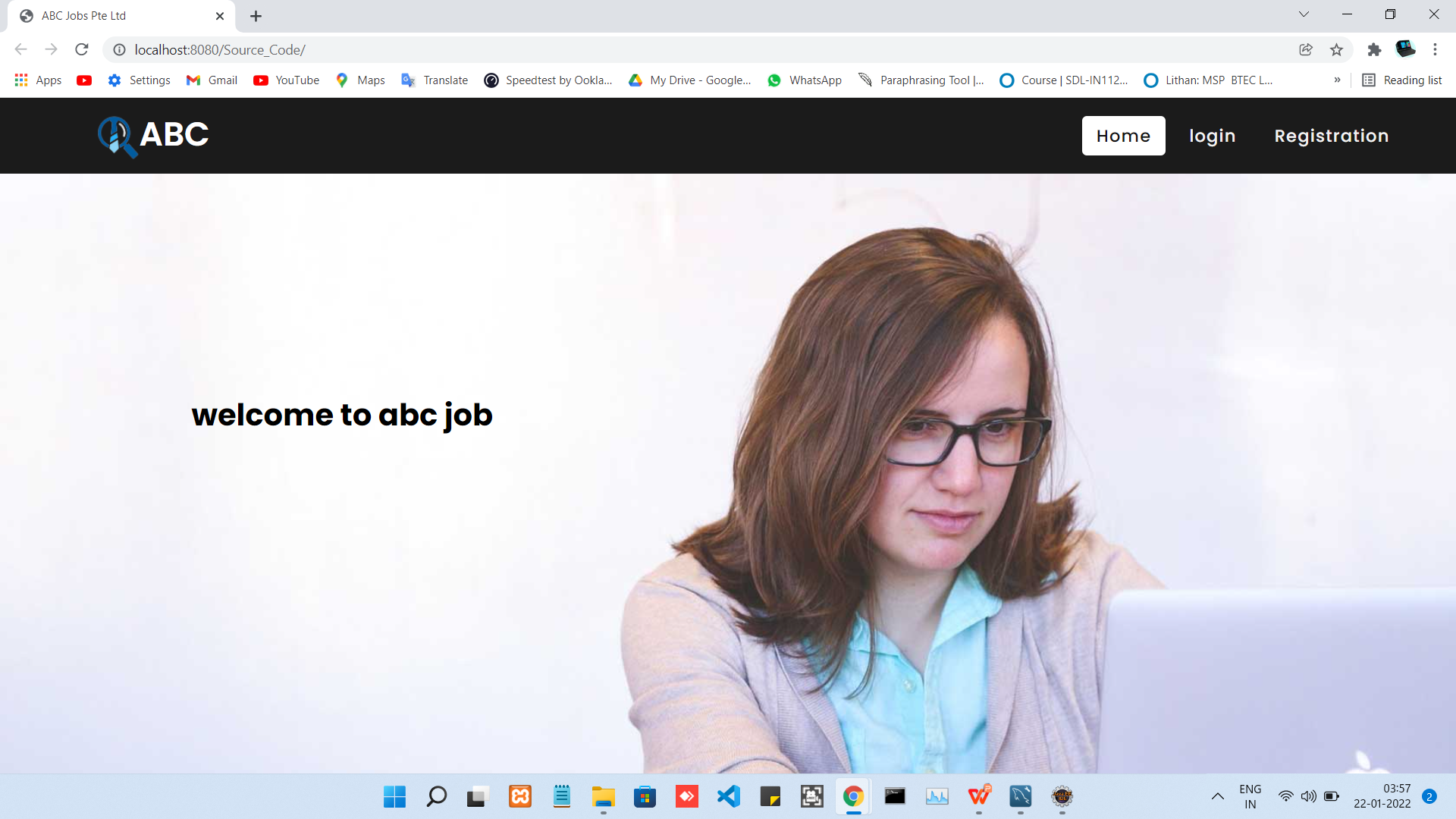This screenshot has height=819, width=1456.
Task: Open a new browser tab
Action: (256, 16)
